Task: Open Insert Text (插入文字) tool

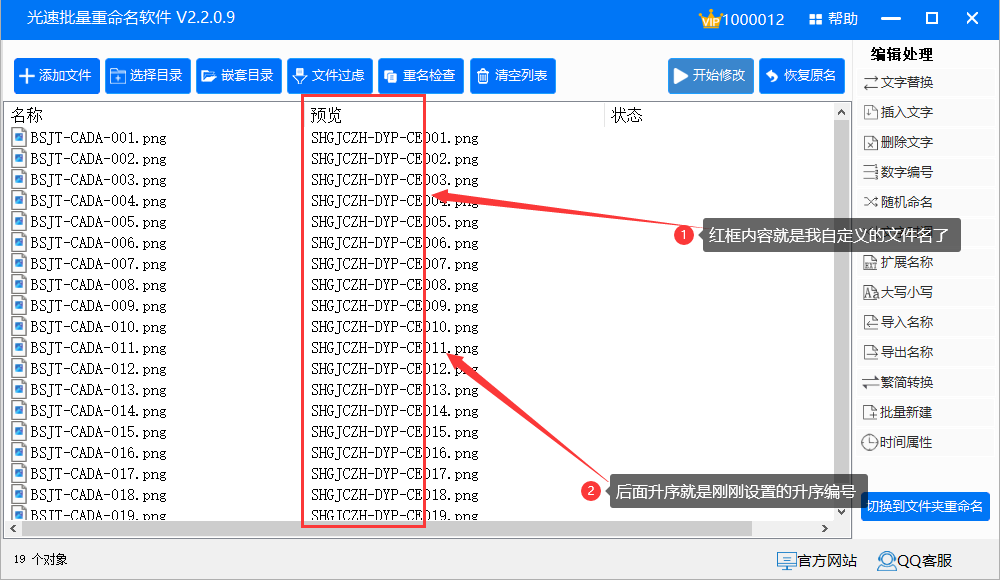Action: click(x=899, y=112)
